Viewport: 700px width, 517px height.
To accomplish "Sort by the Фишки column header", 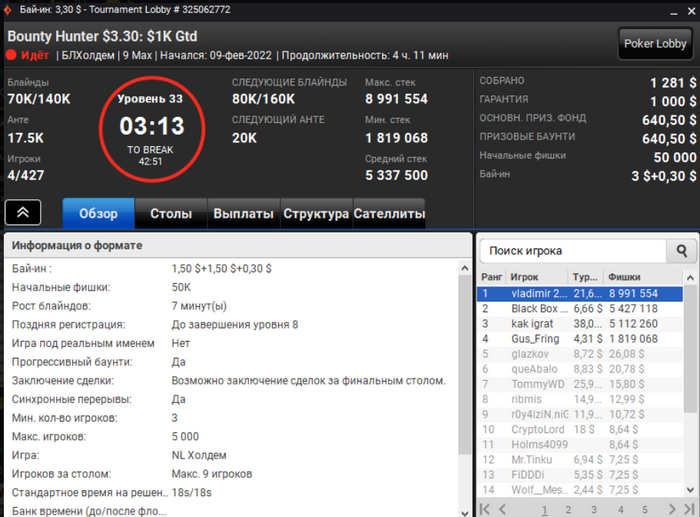I will (x=643, y=277).
